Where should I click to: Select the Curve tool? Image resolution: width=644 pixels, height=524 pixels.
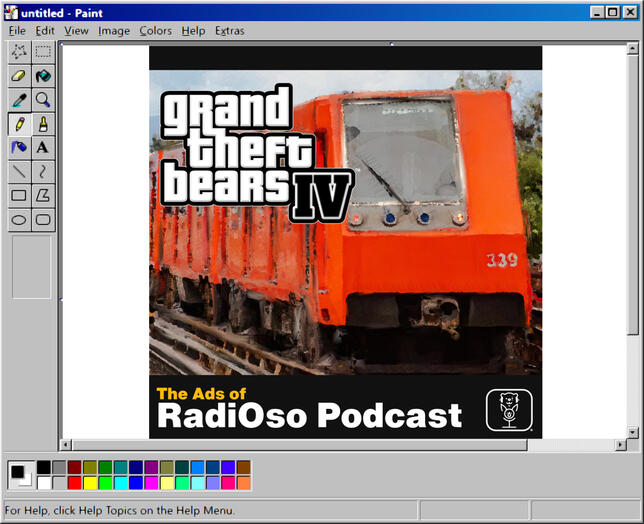pyautogui.click(x=43, y=171)
